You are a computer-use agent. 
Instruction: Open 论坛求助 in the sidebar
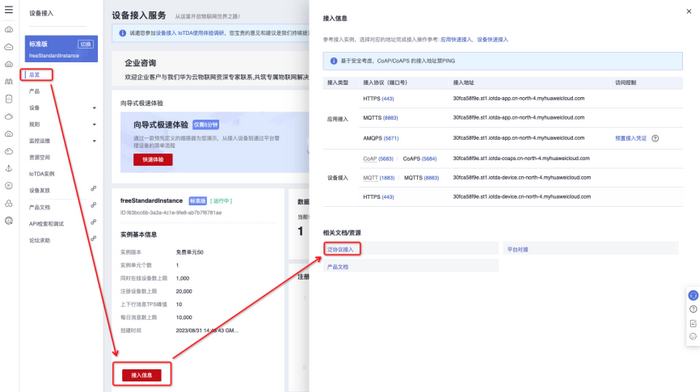pyautogui.click(x=39, y=240)
